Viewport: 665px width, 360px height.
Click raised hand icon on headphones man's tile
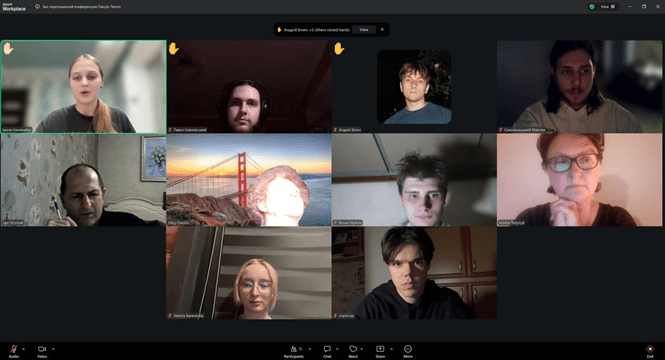(x=173, y=49)
